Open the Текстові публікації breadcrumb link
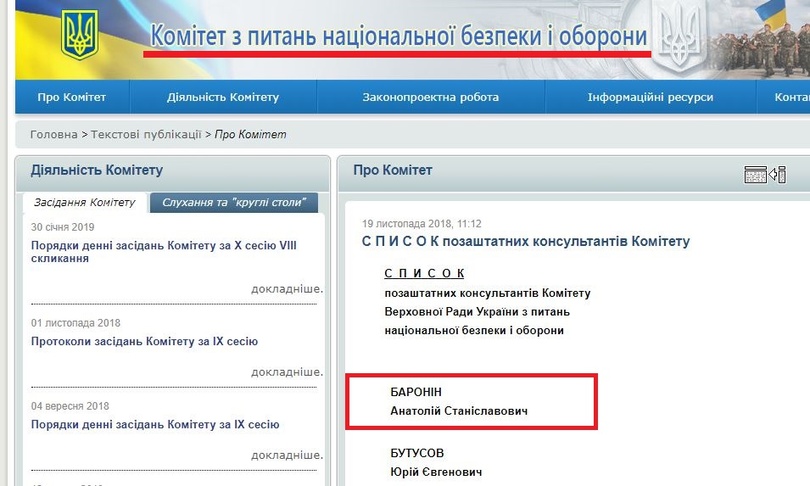The image size is (810, 486). coord(146,135)
